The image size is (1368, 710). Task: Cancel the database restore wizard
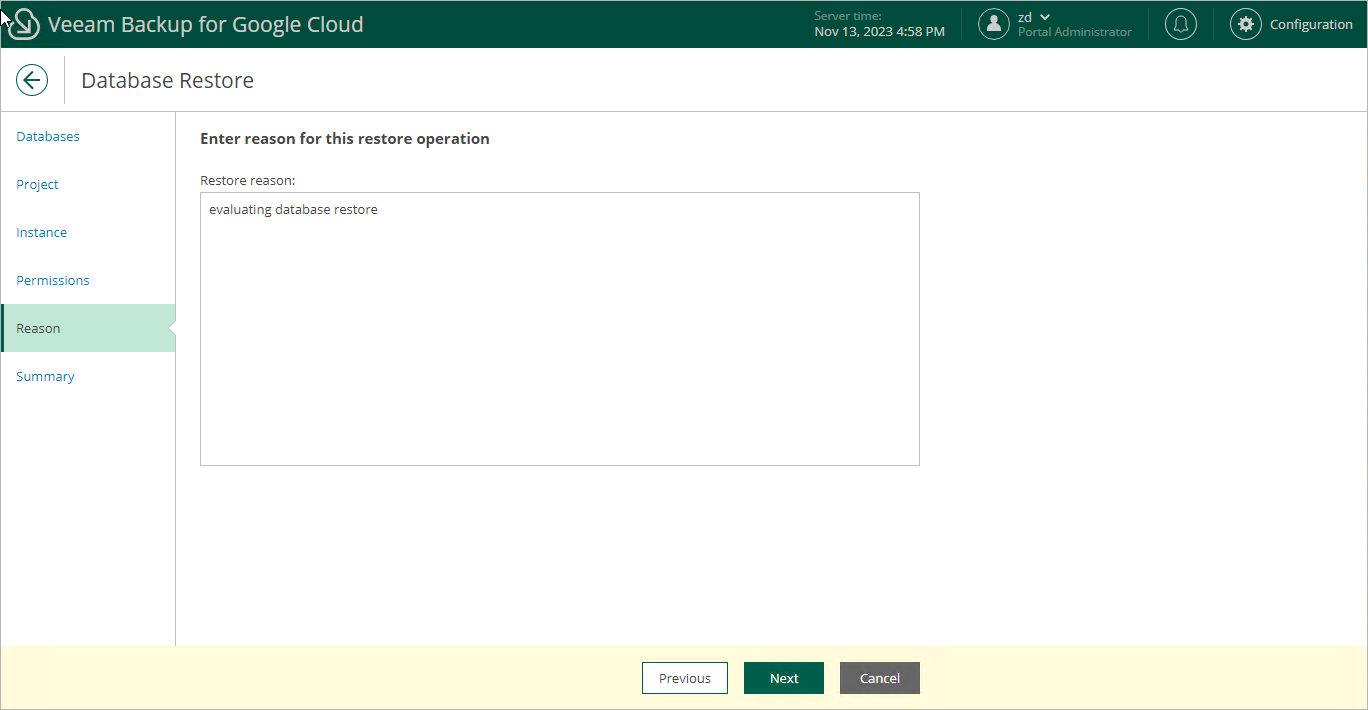pos(880,678)
